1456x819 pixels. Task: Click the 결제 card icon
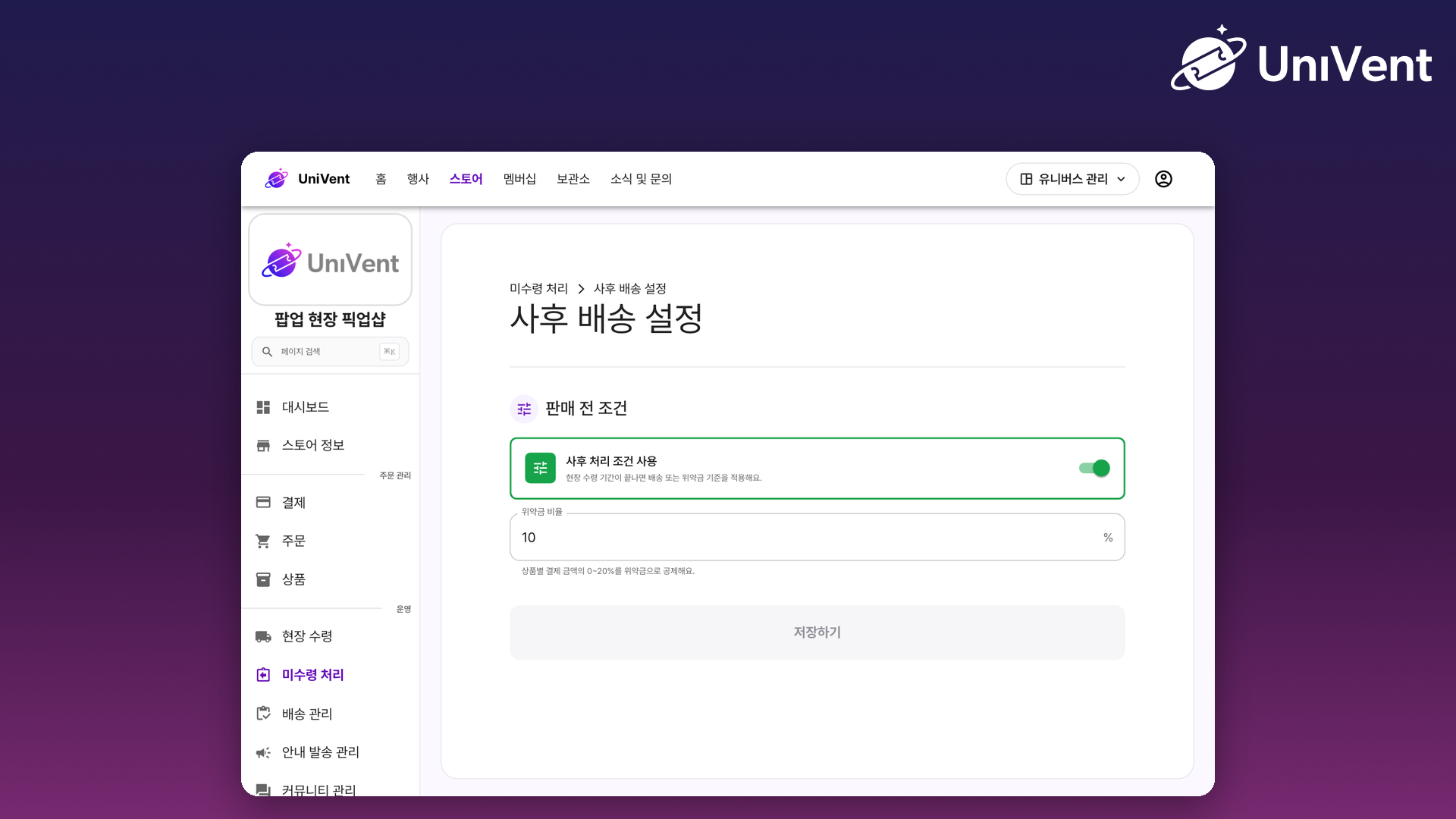pos(263,502)
